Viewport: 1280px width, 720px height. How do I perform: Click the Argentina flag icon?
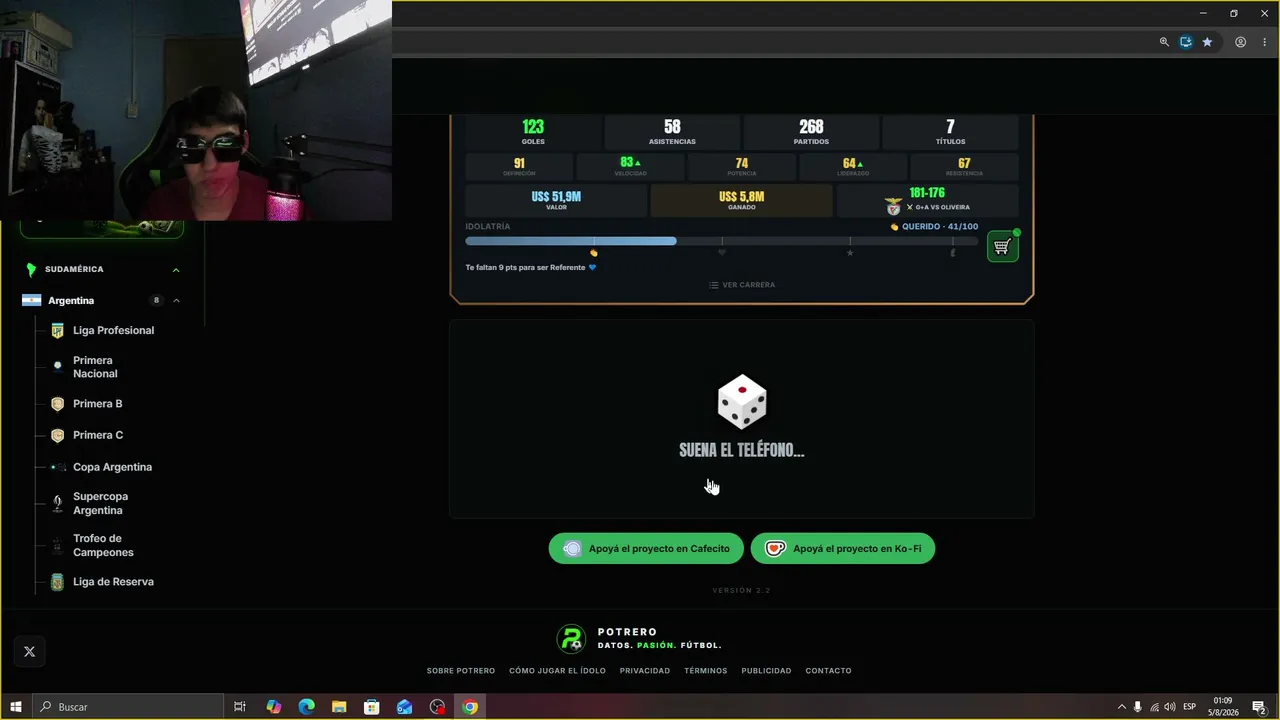point(32,301)
